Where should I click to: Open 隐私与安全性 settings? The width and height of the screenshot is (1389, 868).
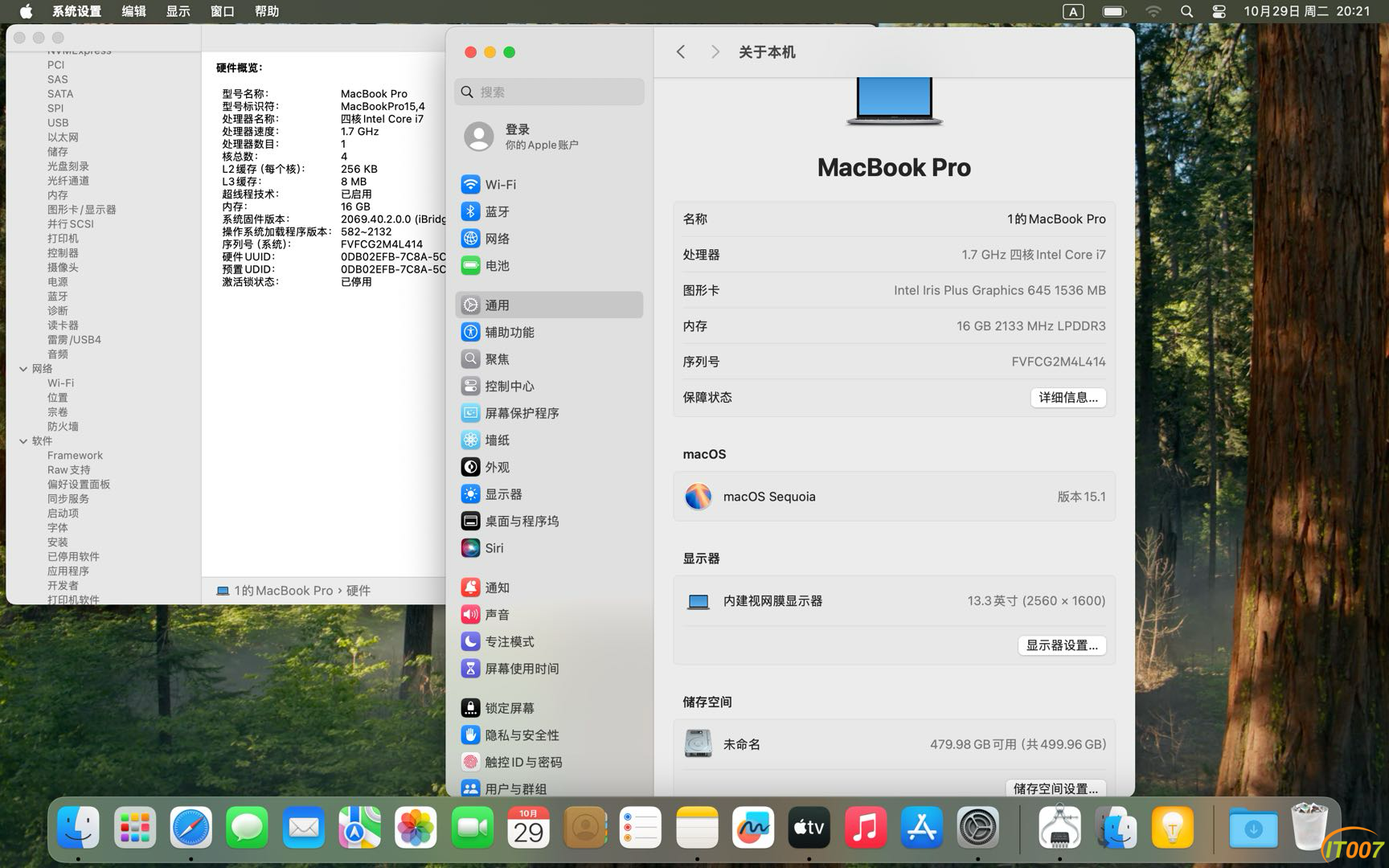coord(549,735)
